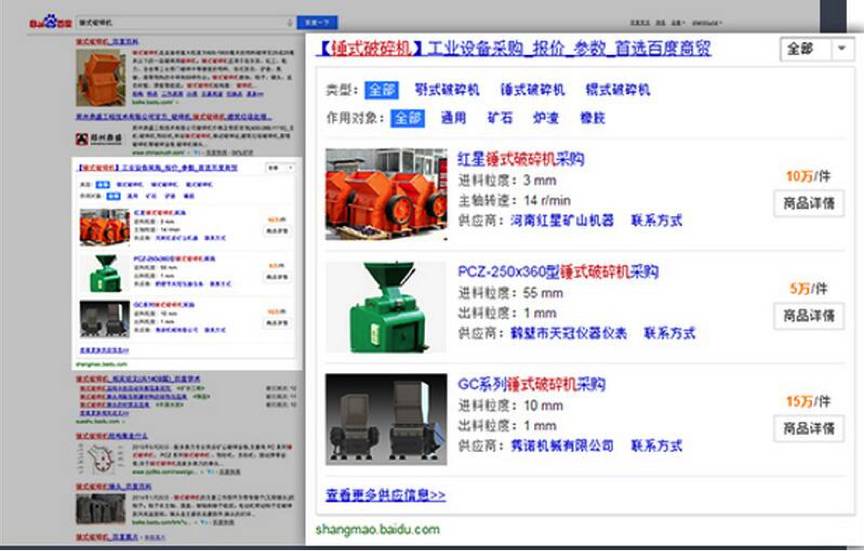Open supplier 鹤壁市天冠仪器仪表 in enlarged panel
This screenshot has height=551, width=865.
click(569, 333)
